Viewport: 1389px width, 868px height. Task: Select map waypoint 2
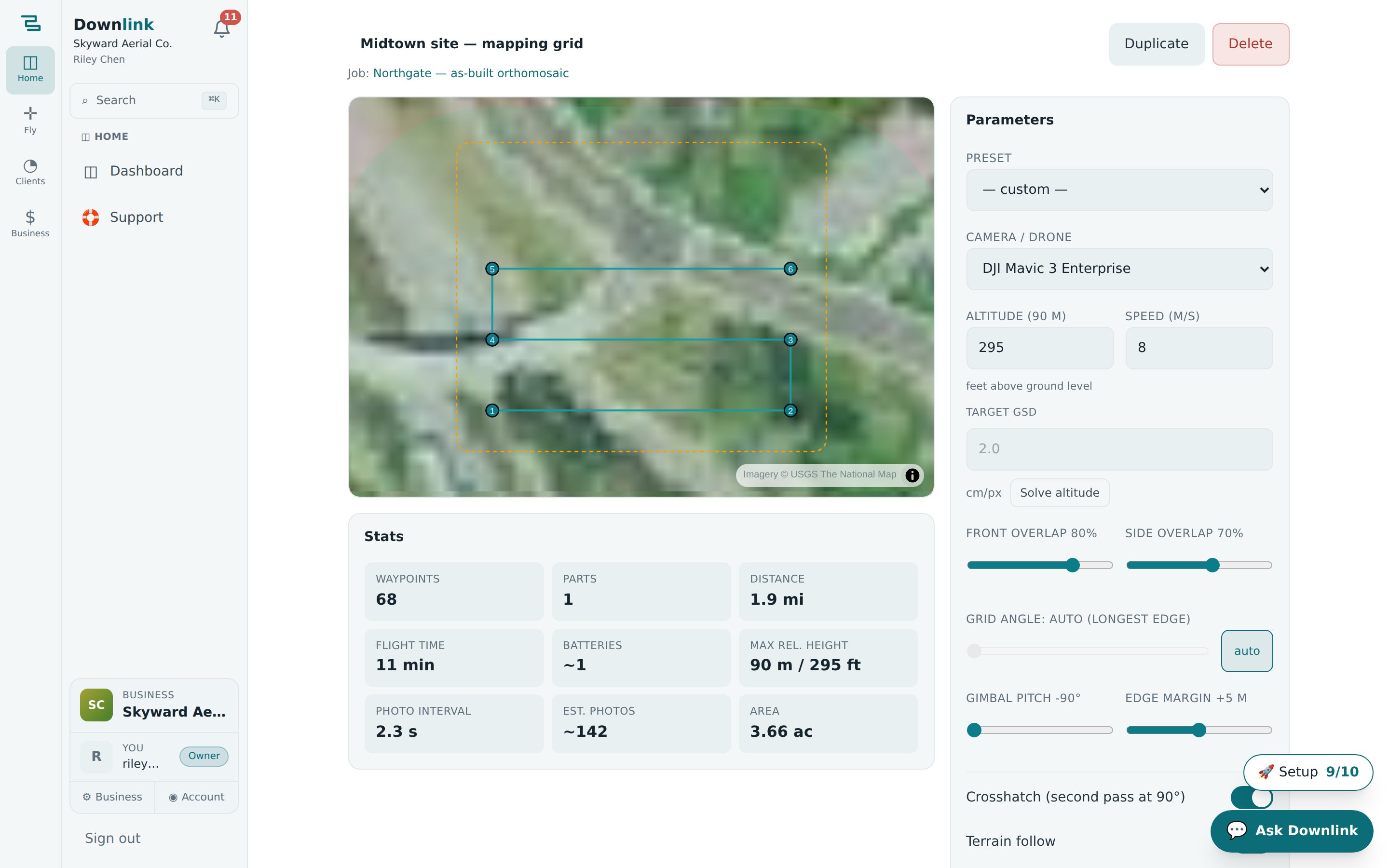coord(790,410)
